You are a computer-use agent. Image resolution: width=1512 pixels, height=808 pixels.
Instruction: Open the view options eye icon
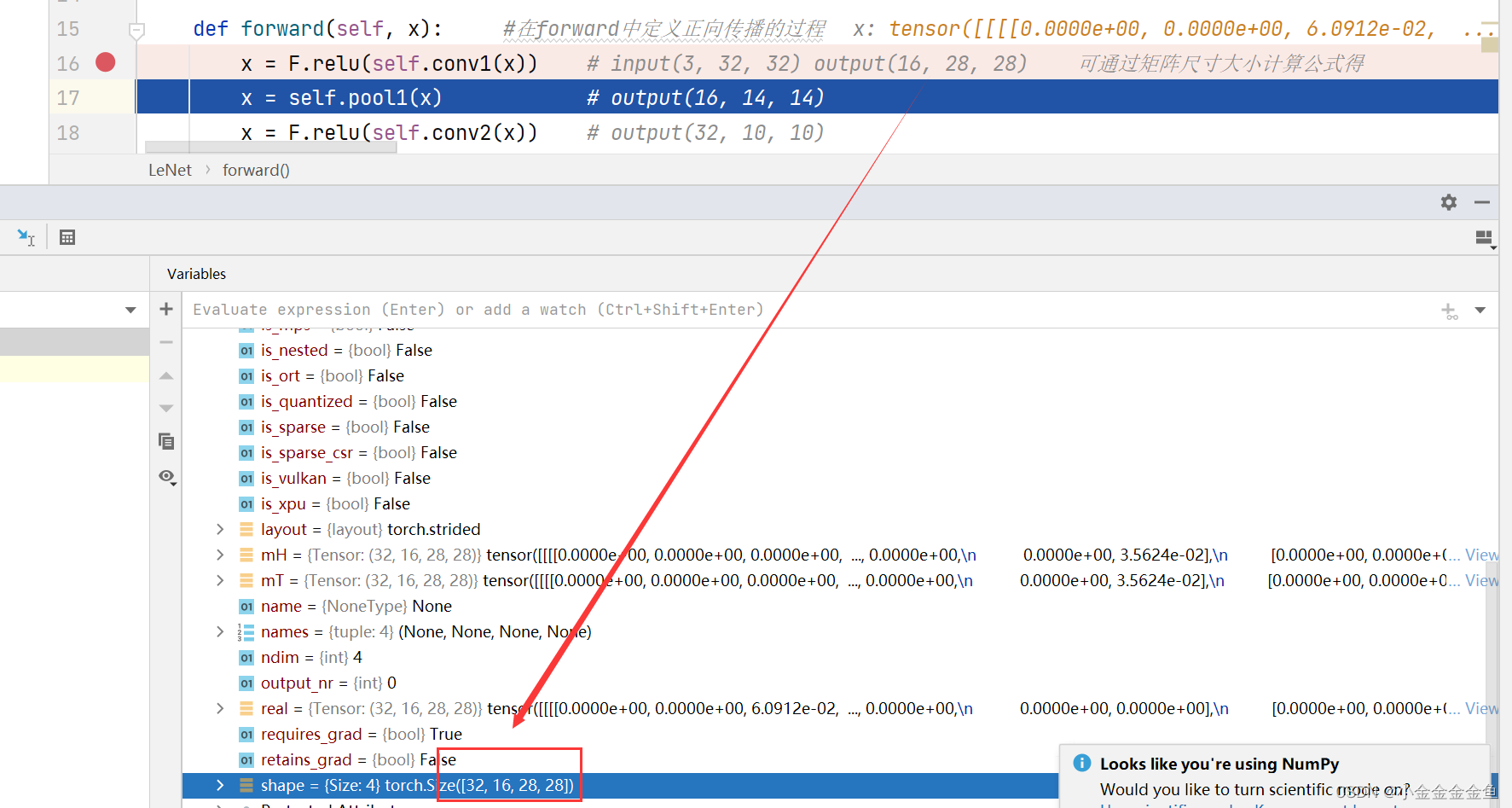[x=167, y=476]
